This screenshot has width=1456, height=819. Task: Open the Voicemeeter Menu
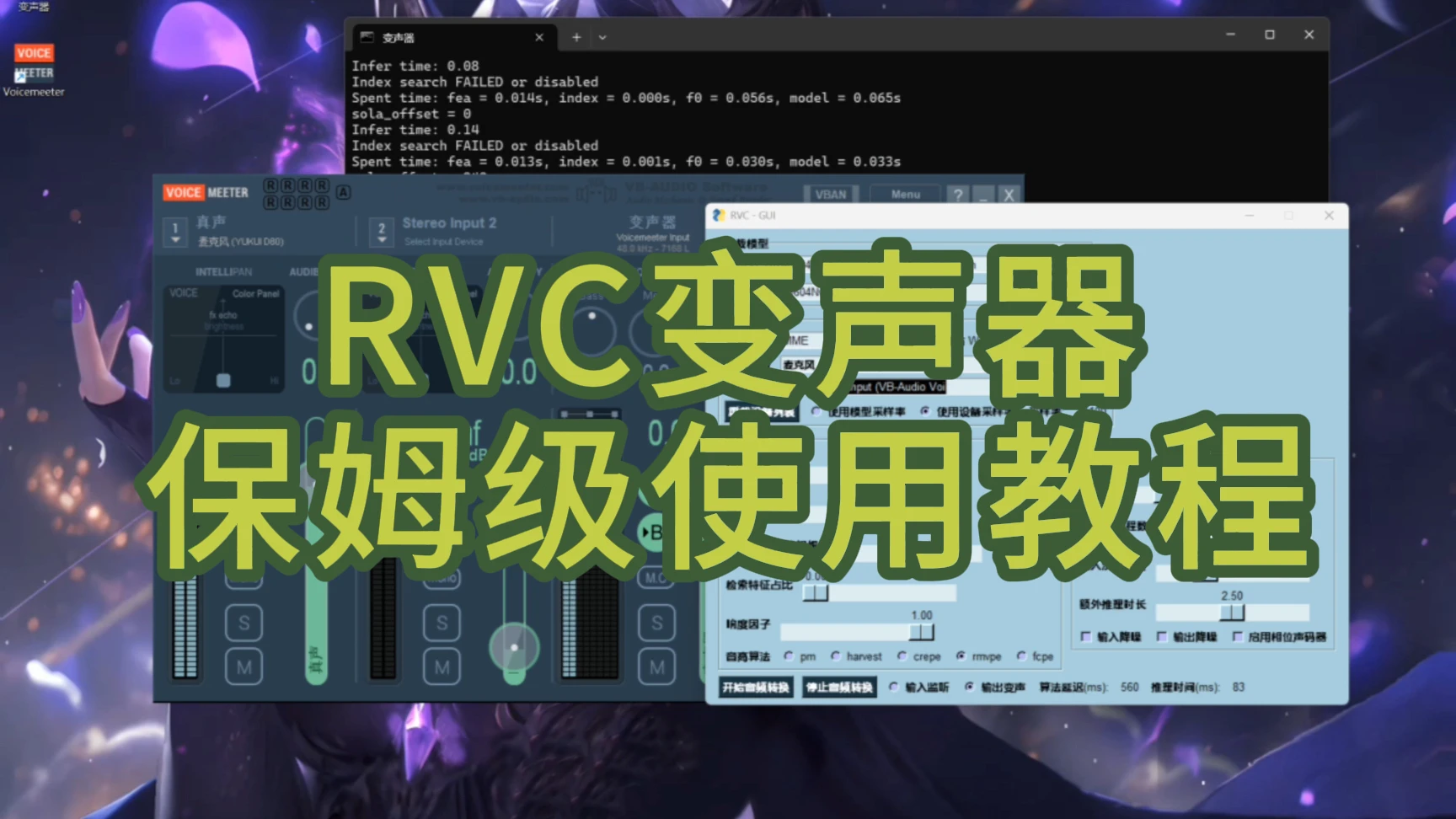(906, 194)
